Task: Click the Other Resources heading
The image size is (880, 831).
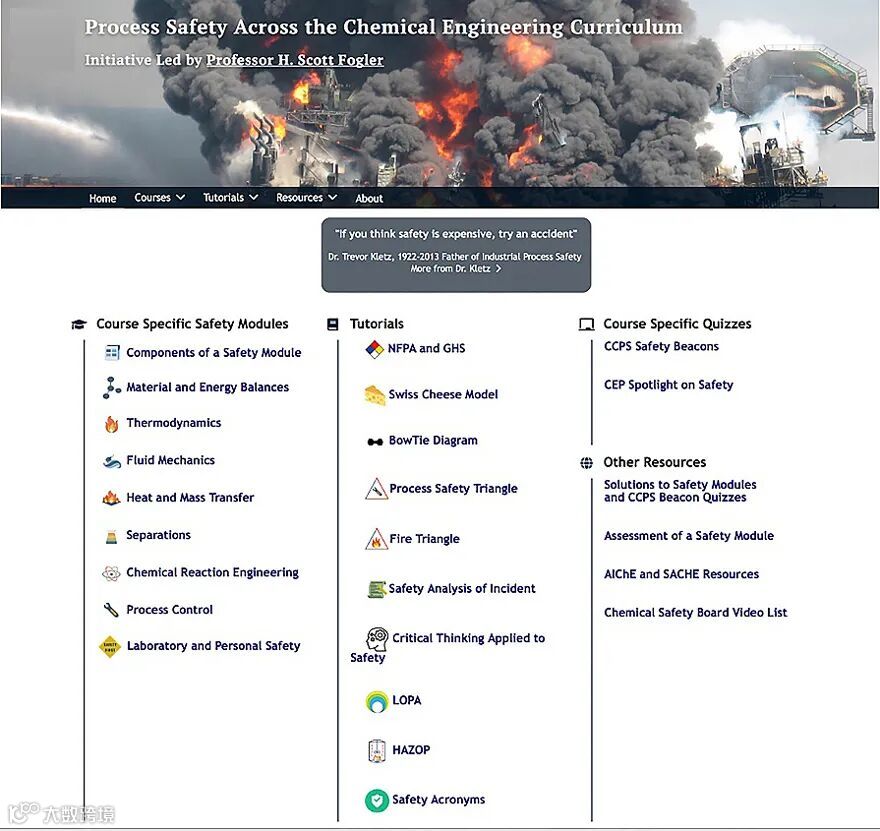Action: click(x=654, y=462)
